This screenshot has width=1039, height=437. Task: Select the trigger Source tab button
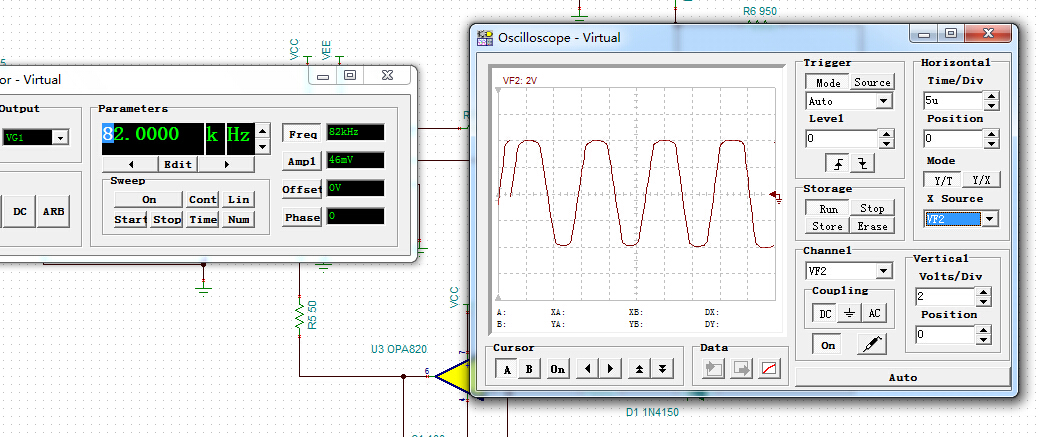click(x=872, y=82)
